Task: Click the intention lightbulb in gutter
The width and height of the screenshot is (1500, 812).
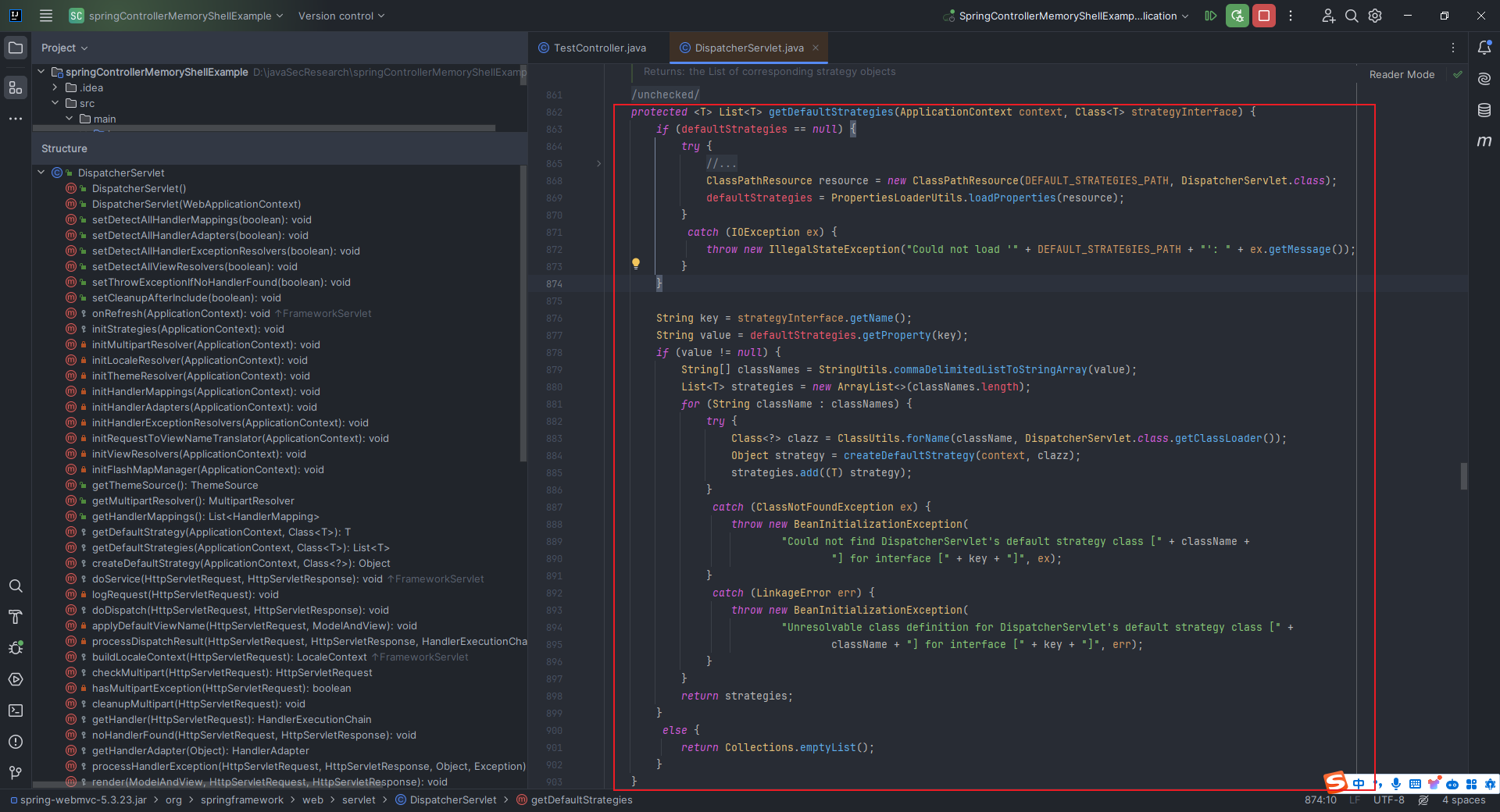Action: (636, 264)
